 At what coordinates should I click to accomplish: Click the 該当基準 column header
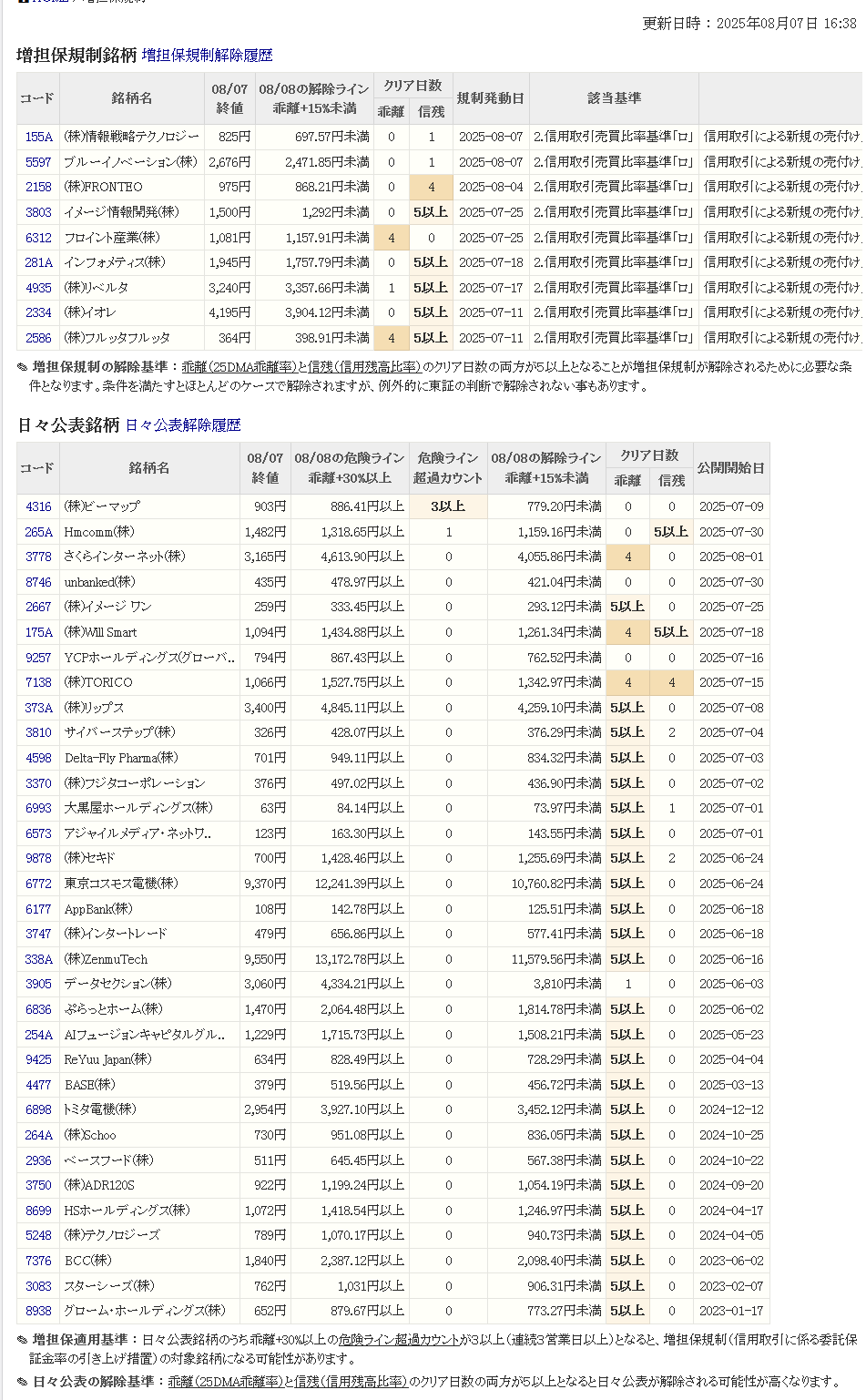(614, 98)
